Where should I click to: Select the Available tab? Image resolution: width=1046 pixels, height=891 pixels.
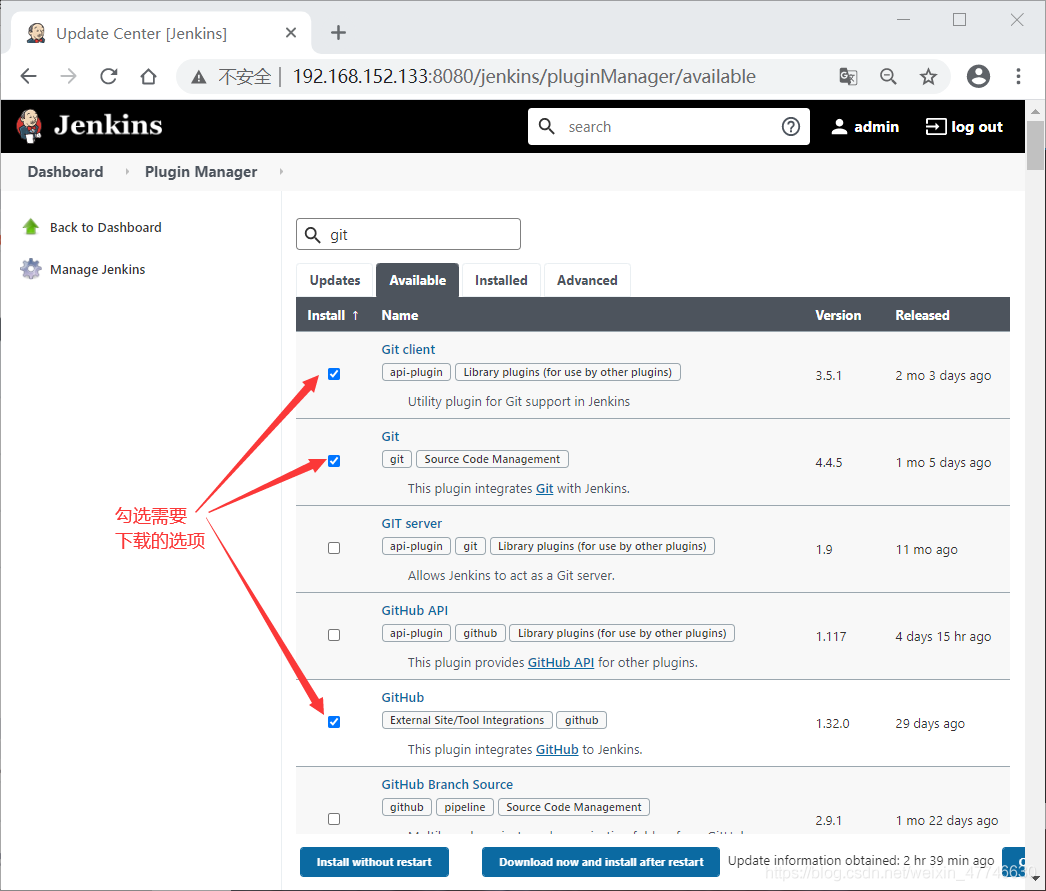(x=418, y=280)
